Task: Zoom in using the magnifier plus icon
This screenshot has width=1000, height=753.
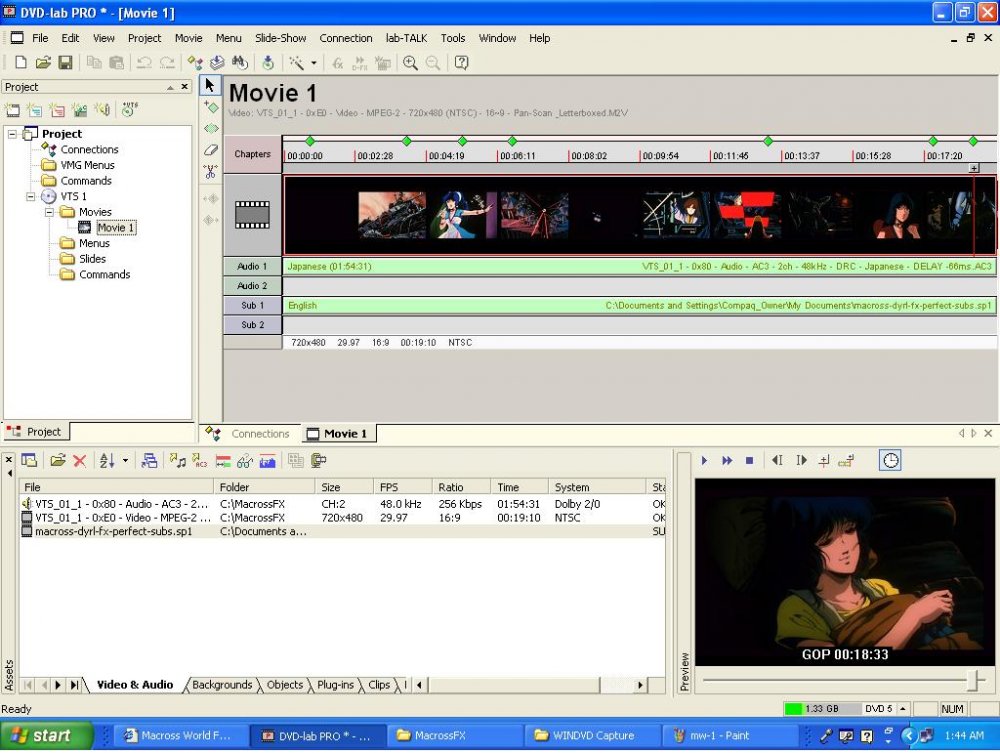Action: [x=410, y=62]
